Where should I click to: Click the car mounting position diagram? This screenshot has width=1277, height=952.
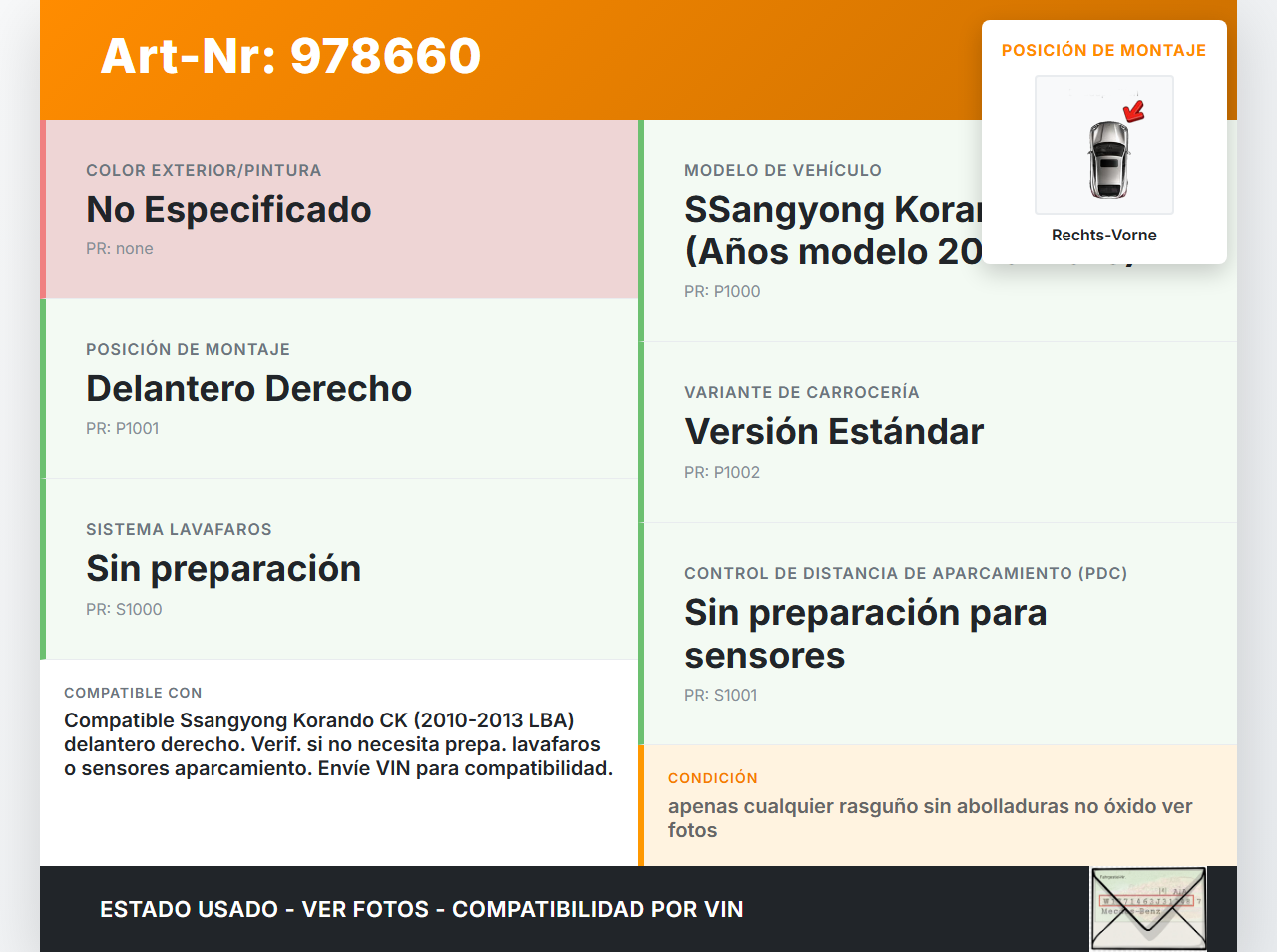[x=1103, y=145]
